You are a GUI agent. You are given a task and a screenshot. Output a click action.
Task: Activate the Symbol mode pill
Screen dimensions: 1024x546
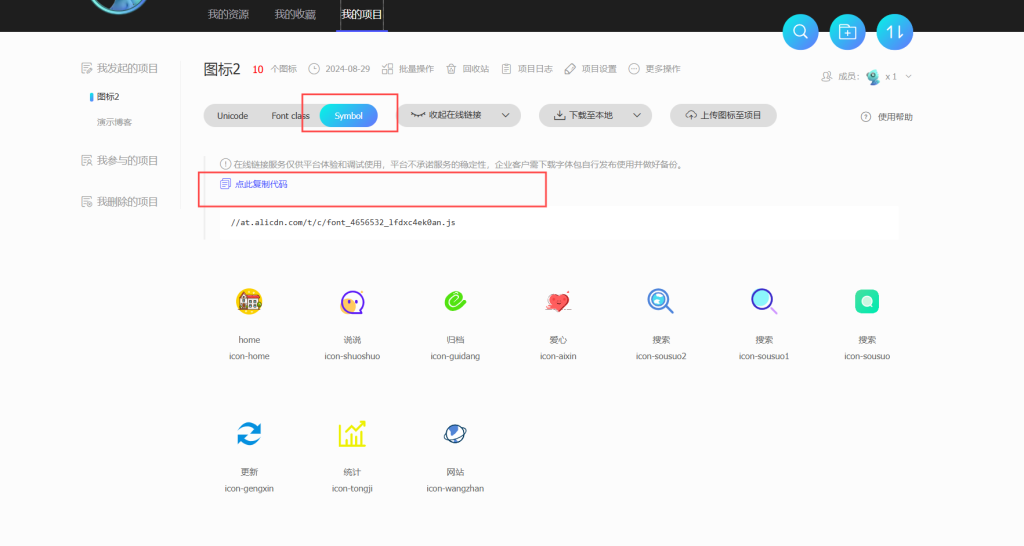point(349,116)
